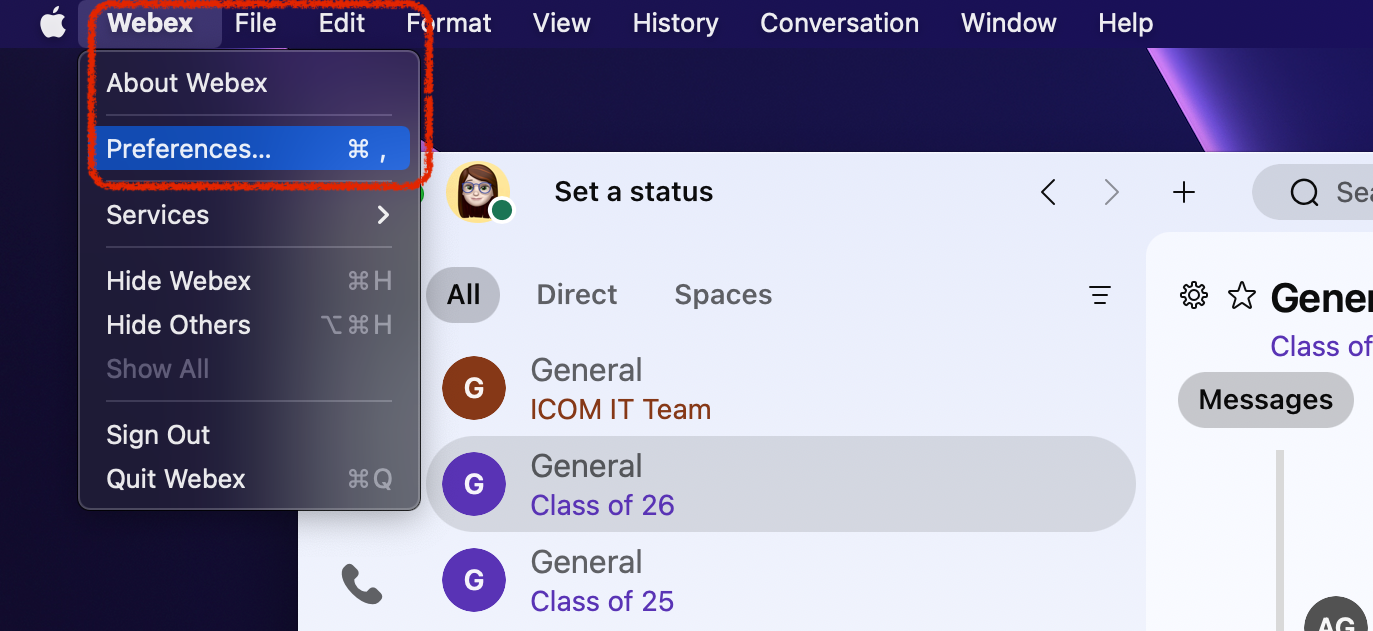Screen dimensions: 1373x631
Task: Open the space settings gear icon
Action: point(1193,295)
